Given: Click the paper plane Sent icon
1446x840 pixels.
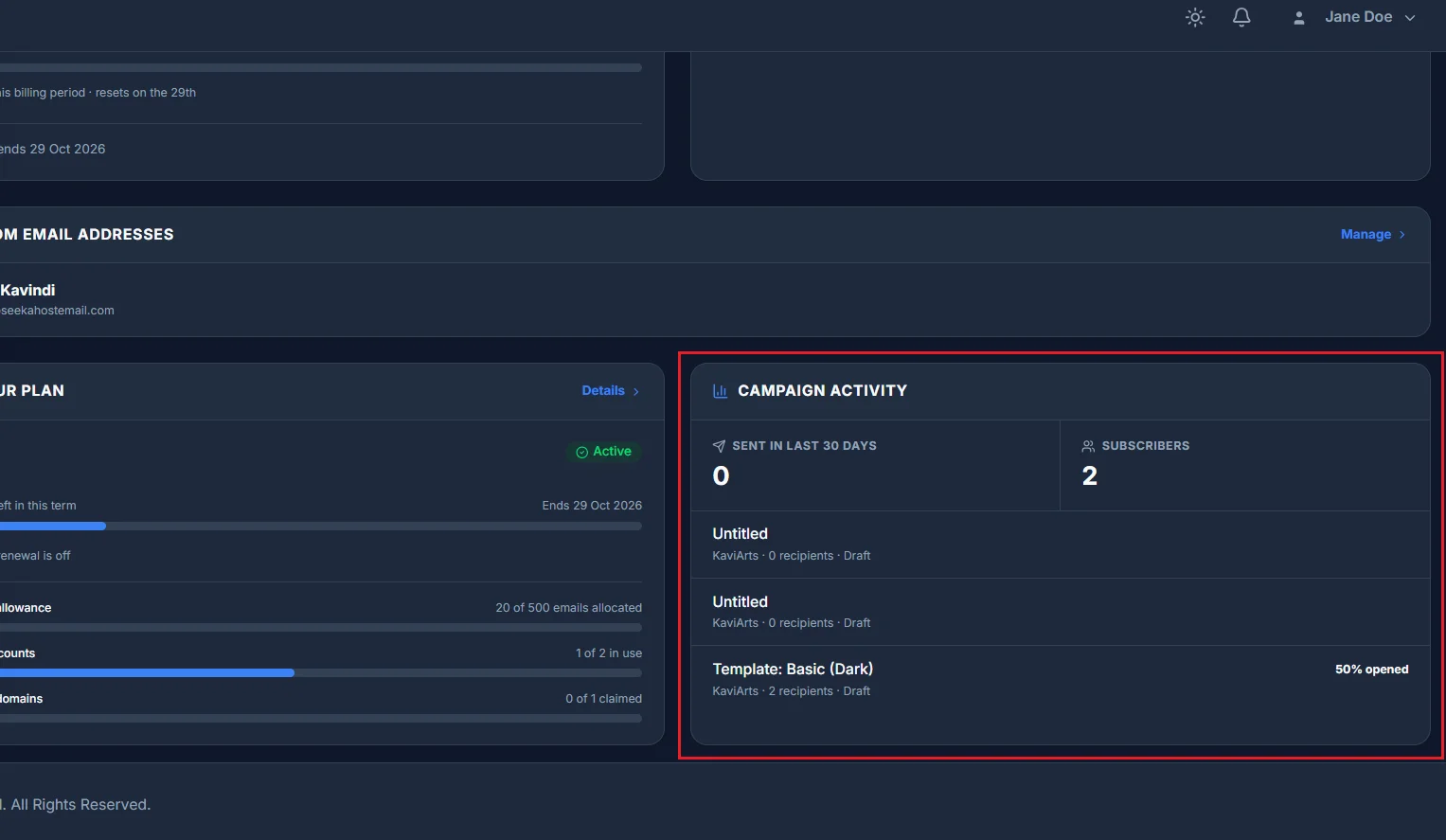Looking at the screenshot, I should [719, 446].
